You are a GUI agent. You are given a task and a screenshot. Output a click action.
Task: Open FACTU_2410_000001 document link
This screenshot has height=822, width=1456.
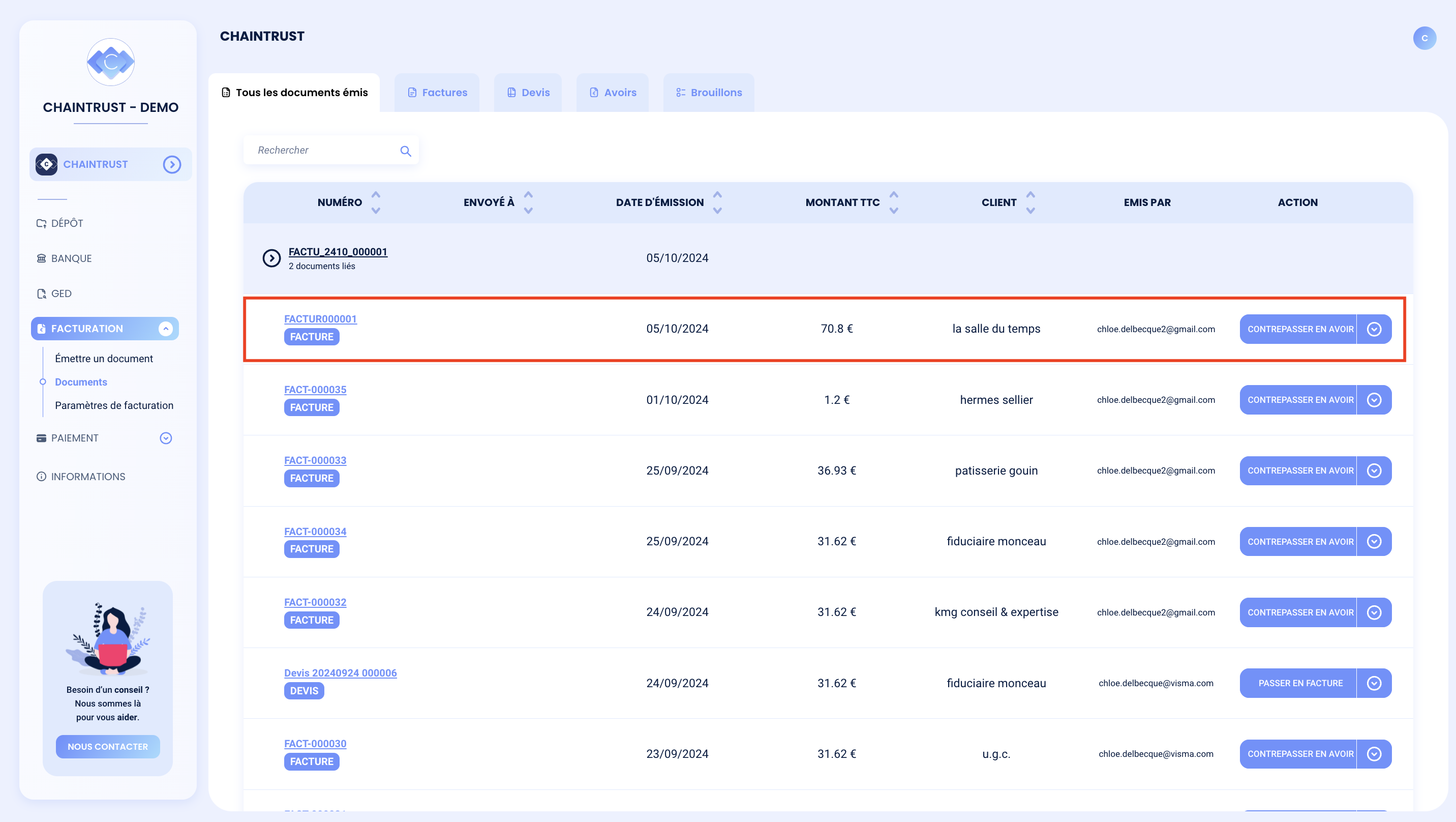(338, 252)
